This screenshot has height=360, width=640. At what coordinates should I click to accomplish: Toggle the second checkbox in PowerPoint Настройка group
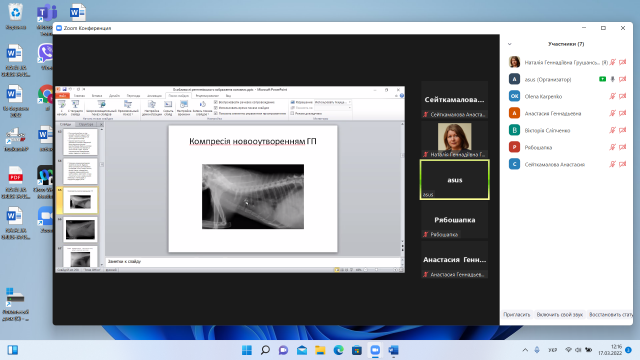[x=216, y=108]
